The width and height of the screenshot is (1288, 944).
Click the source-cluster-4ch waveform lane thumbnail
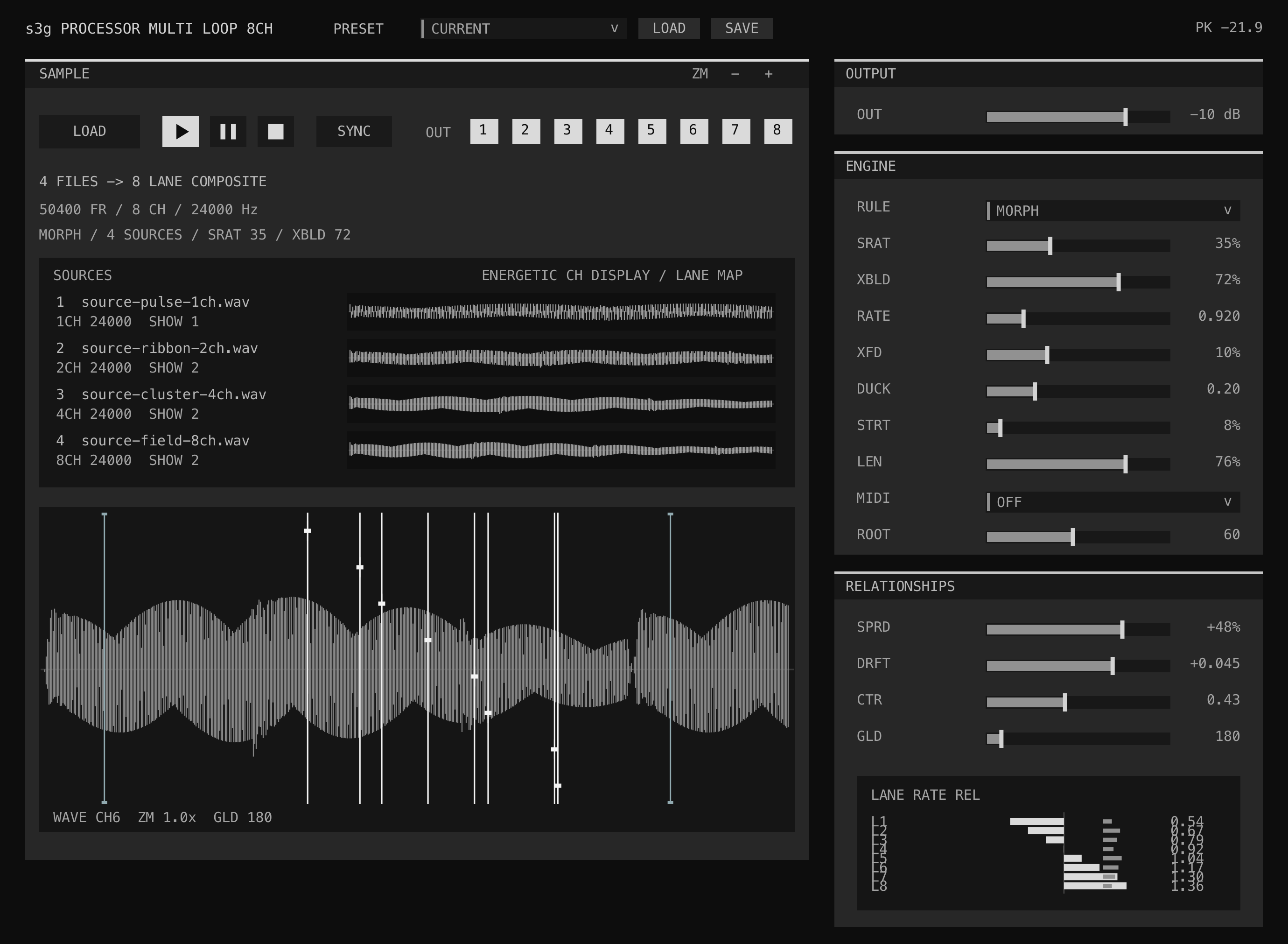[x=561, y=405]
